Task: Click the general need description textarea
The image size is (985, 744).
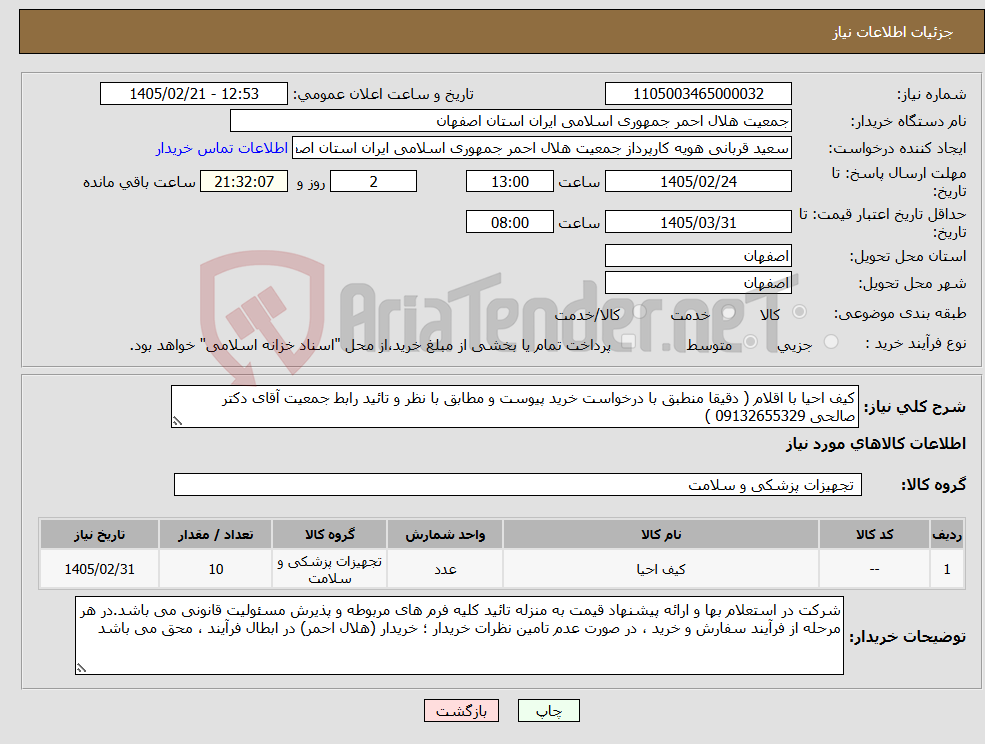Action: [x=514, y=407]
